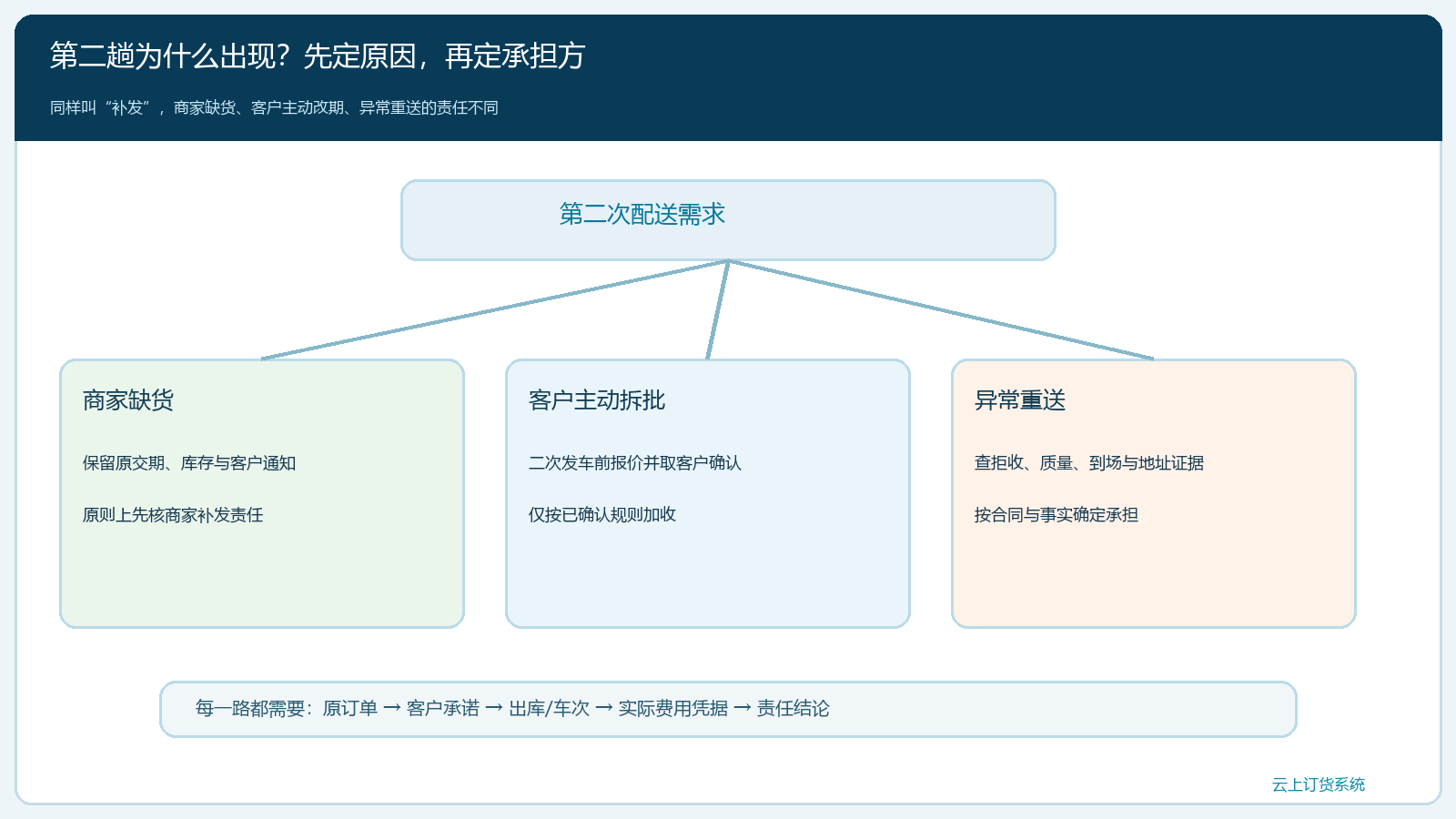Click the line 仅按已确认规则加收
The height and width of the screenshot is (819, 1456).
pyautogui.click(x=602, y=515)
